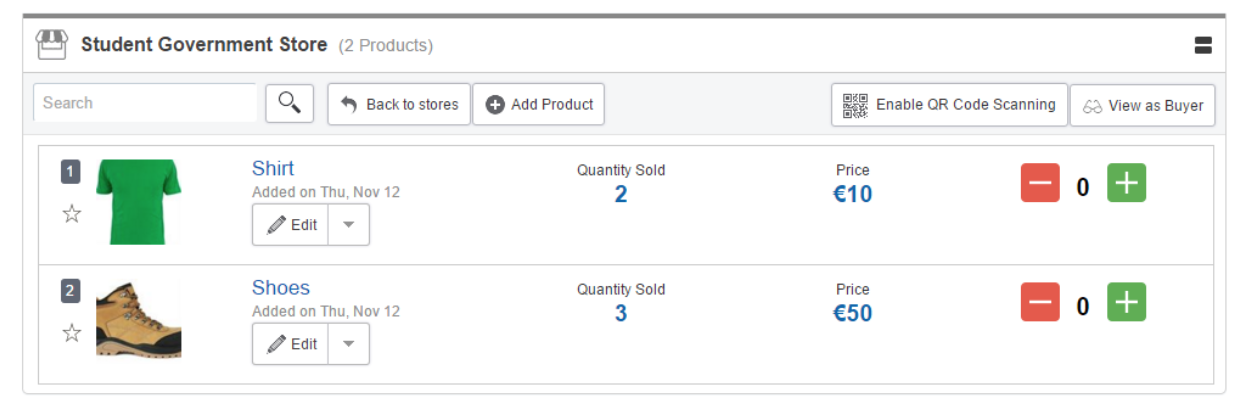Image resolution: width=1248 pixels, height=414 pixels.
Task: Star the Shoes product as favorite
Action: 72,333
